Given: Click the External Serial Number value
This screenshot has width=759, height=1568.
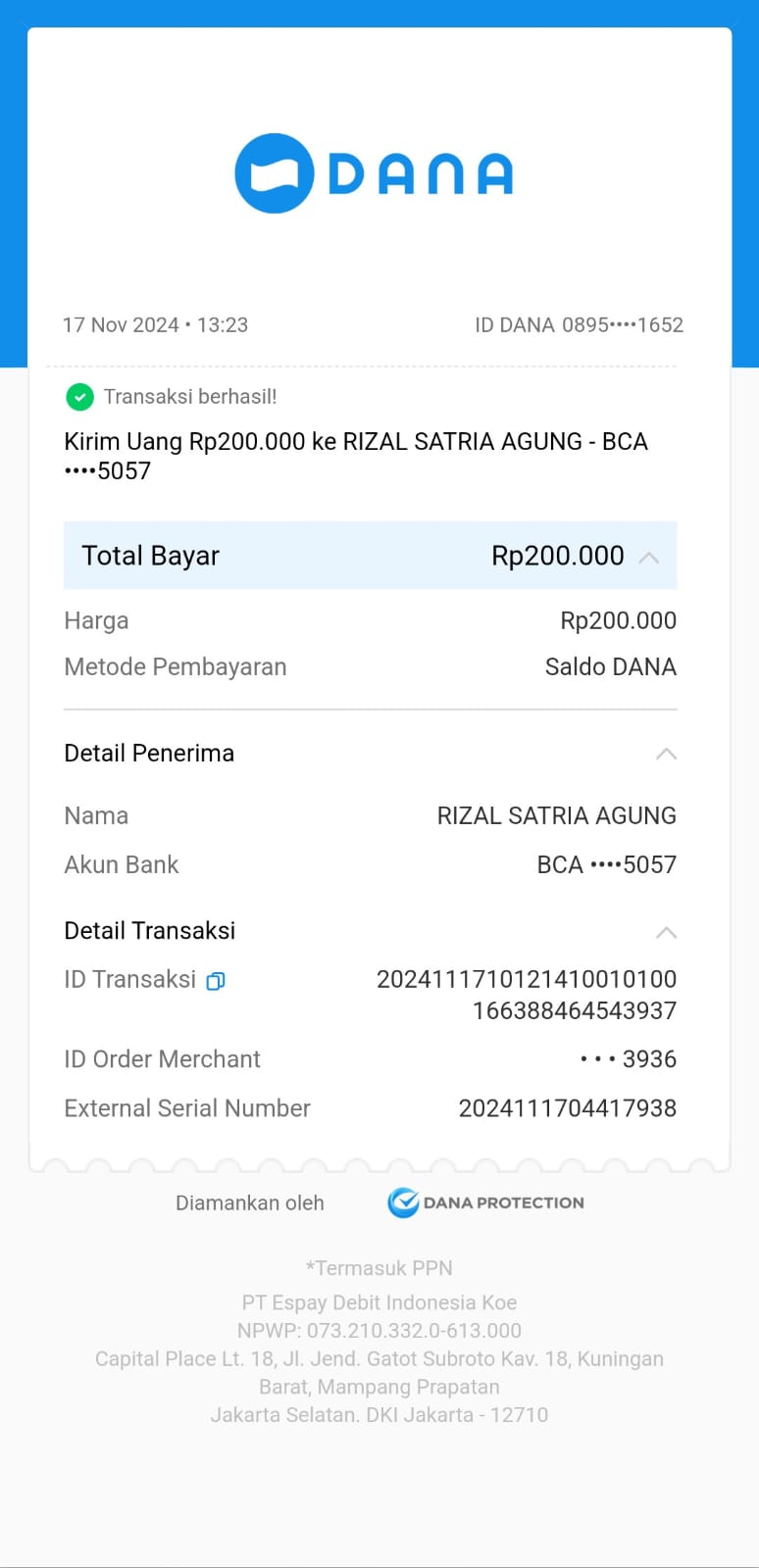Looking at the screenshot, I should pyautogui.click(x=567, y=1108).
